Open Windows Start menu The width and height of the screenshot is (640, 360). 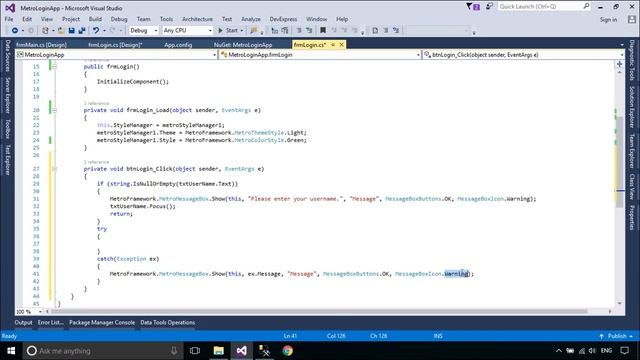pos(11,351)
